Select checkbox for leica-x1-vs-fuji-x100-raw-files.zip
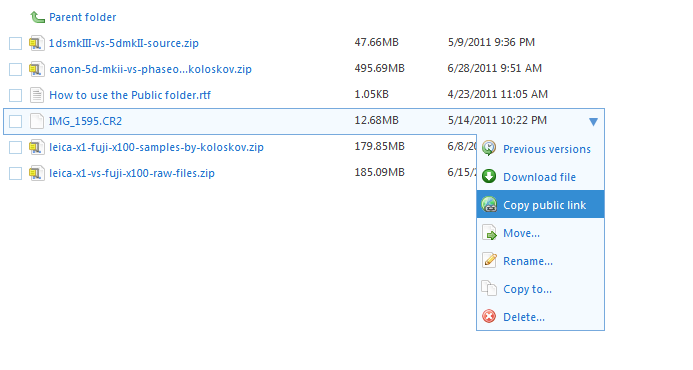 [15, 173]
